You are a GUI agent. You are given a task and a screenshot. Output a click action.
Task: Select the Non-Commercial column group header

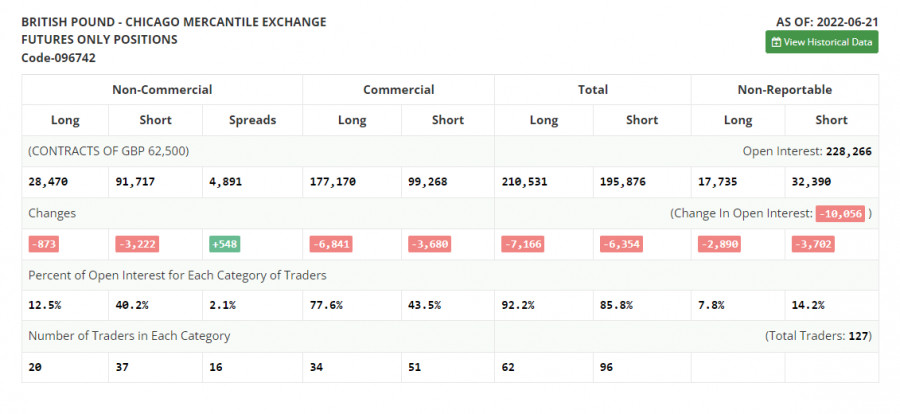click(162, 90)
